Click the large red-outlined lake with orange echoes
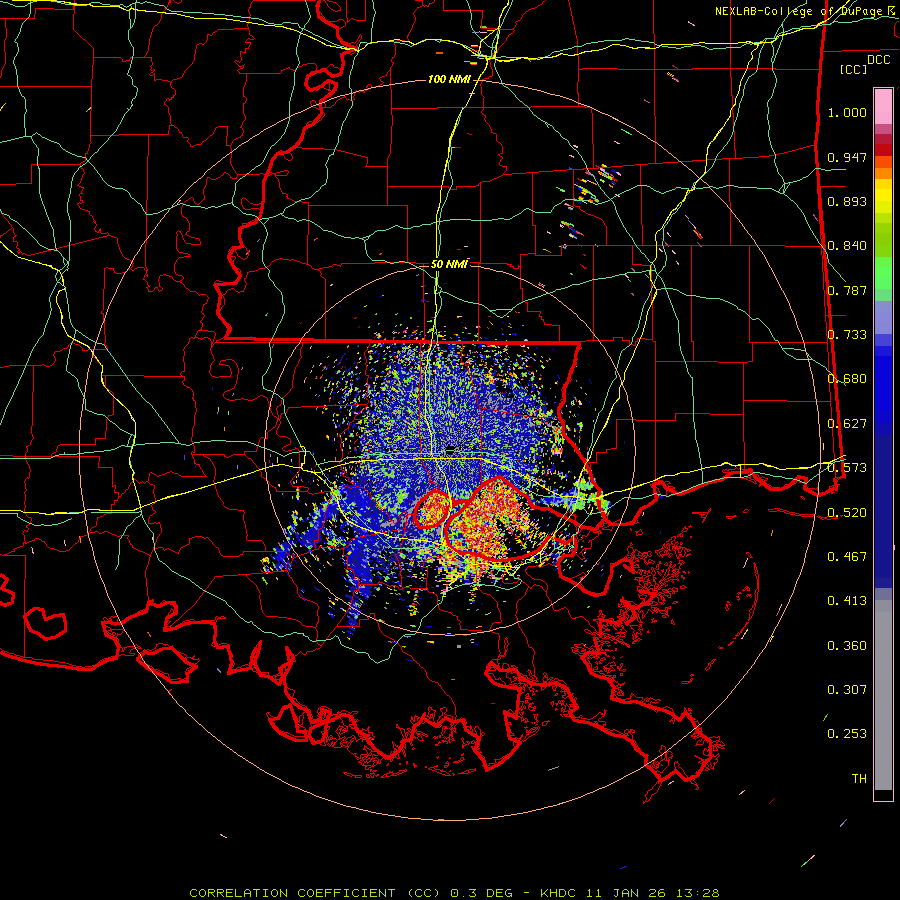The height and width of the screenshot is (900, 900). 499,519
